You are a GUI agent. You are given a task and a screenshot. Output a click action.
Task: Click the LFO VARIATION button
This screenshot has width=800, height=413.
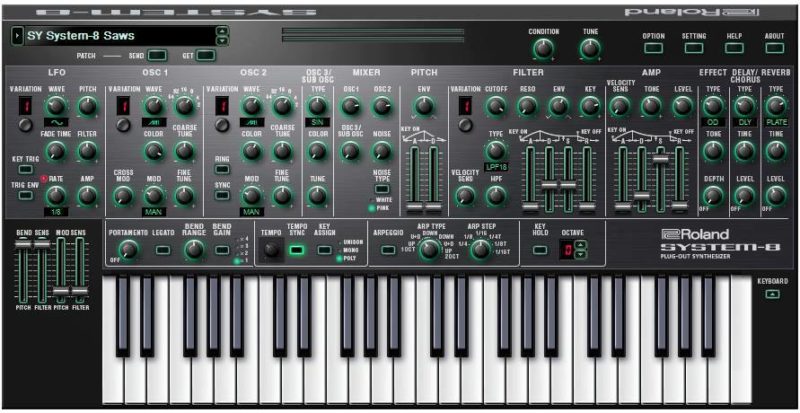click(24, 125)
